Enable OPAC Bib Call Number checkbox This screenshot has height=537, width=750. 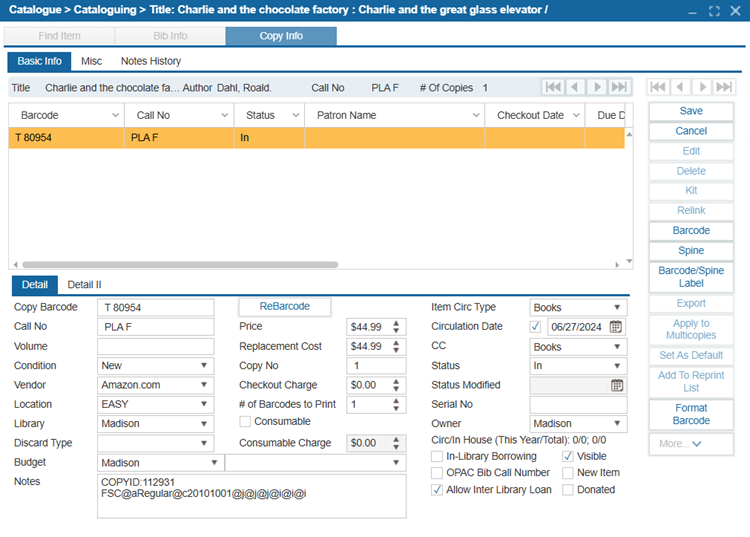click(437, 473)
